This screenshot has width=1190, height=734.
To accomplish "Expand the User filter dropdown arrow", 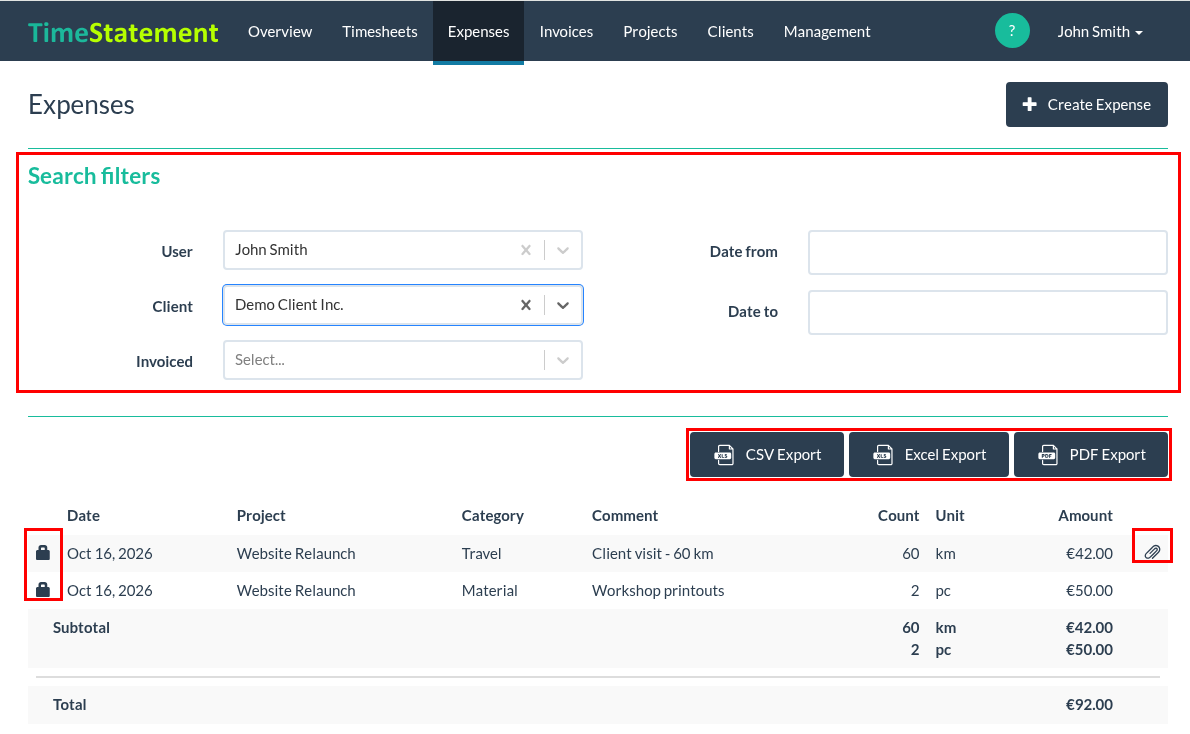I will (562, 250).
